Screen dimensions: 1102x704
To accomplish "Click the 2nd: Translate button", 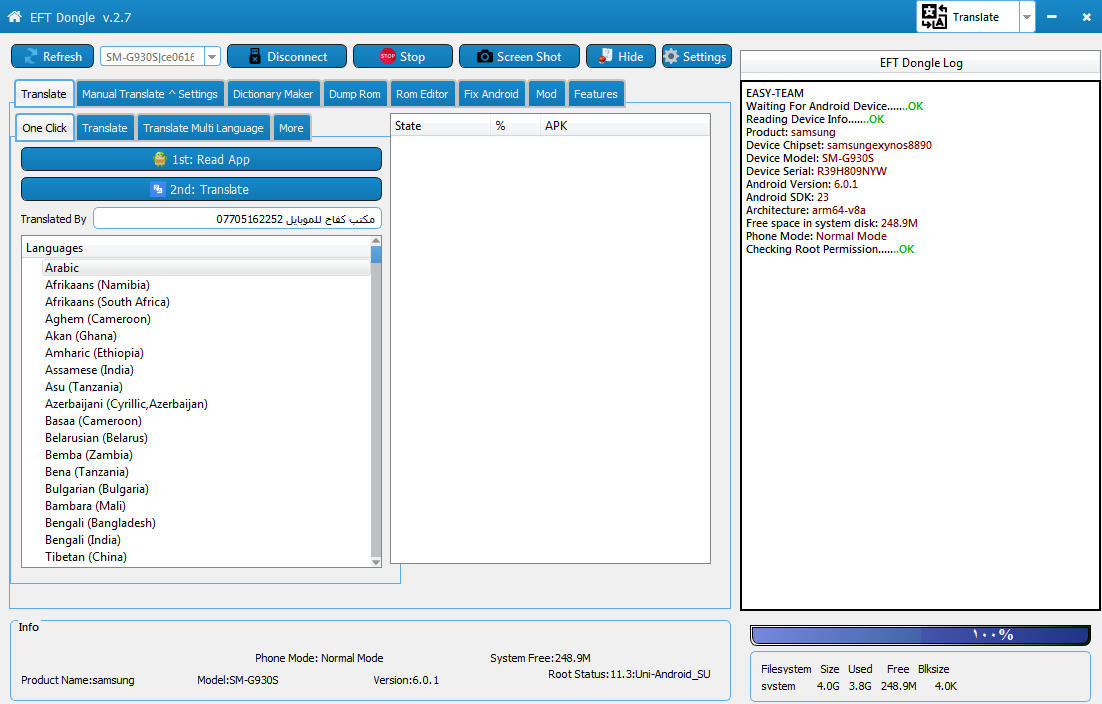I will pyautogui.click(x=202, y=190).
